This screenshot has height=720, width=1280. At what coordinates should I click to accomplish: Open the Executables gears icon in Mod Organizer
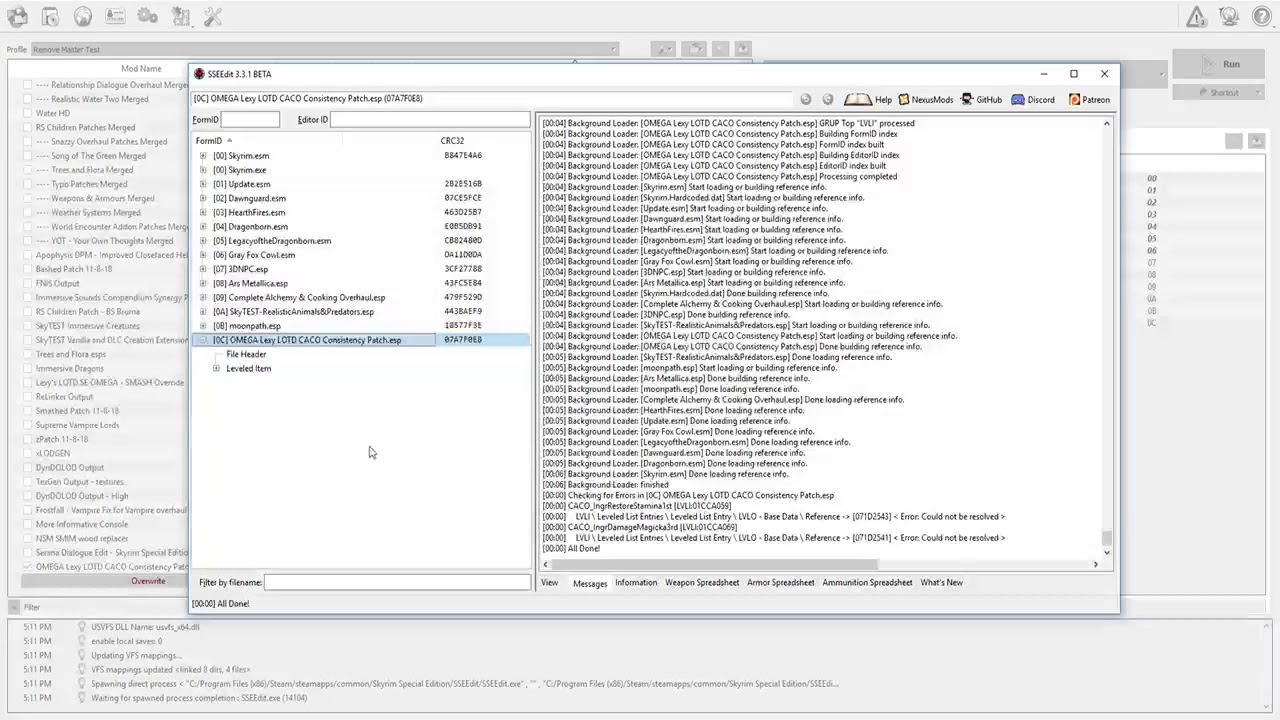(147, 16)
